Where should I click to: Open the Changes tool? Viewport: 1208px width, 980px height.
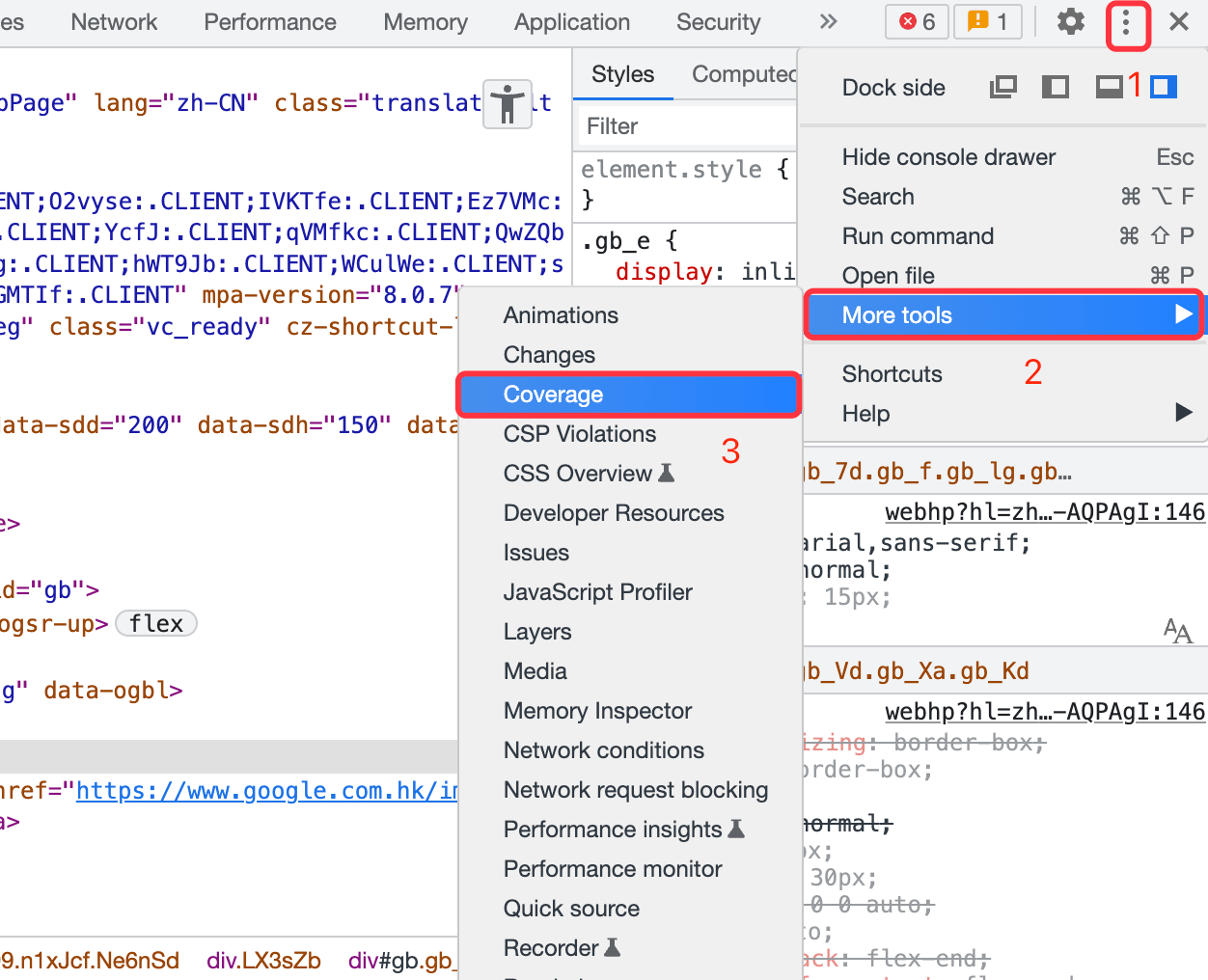(631, 355)
